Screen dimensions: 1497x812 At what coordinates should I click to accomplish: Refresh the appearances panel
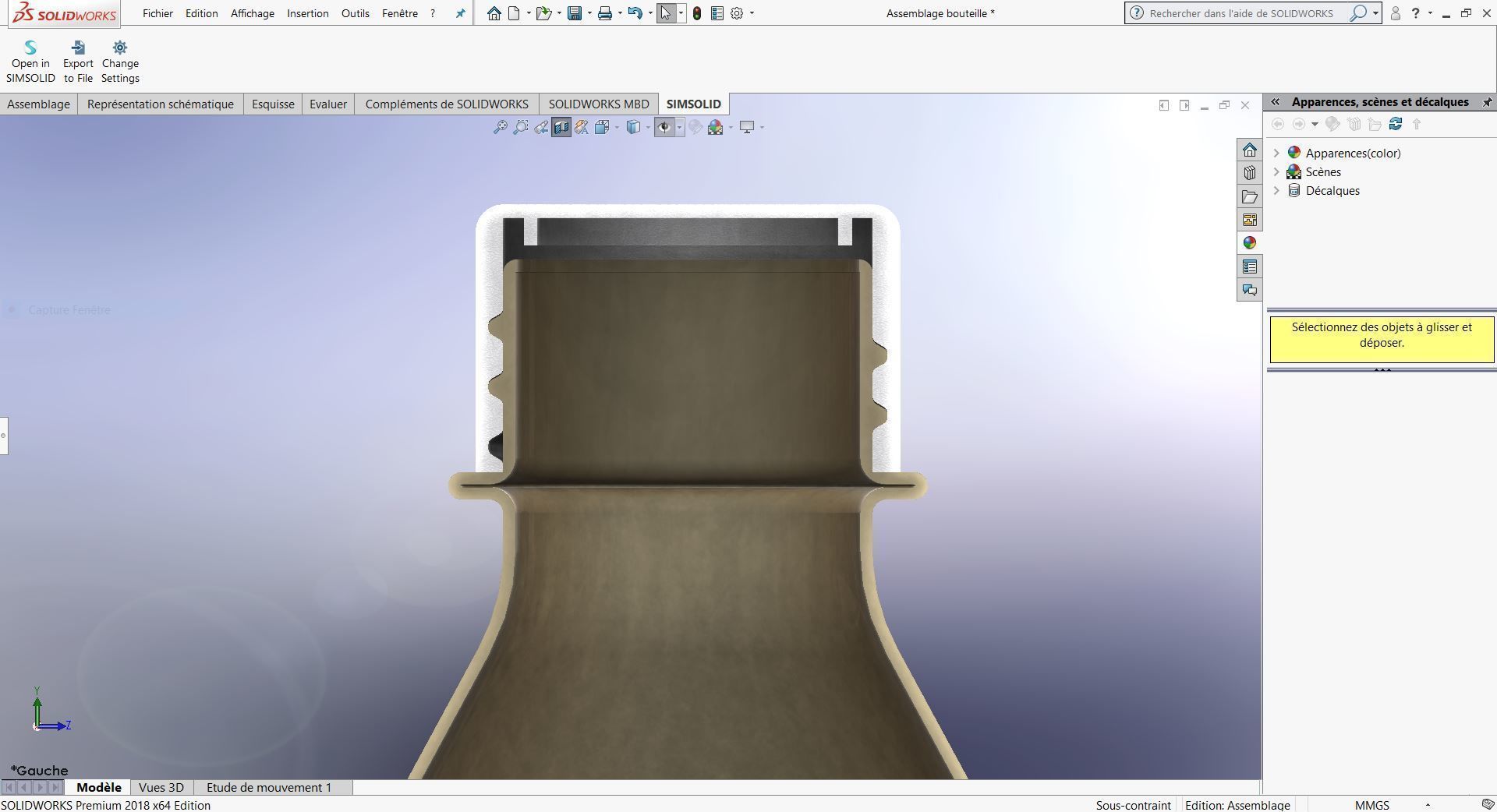1396,124
